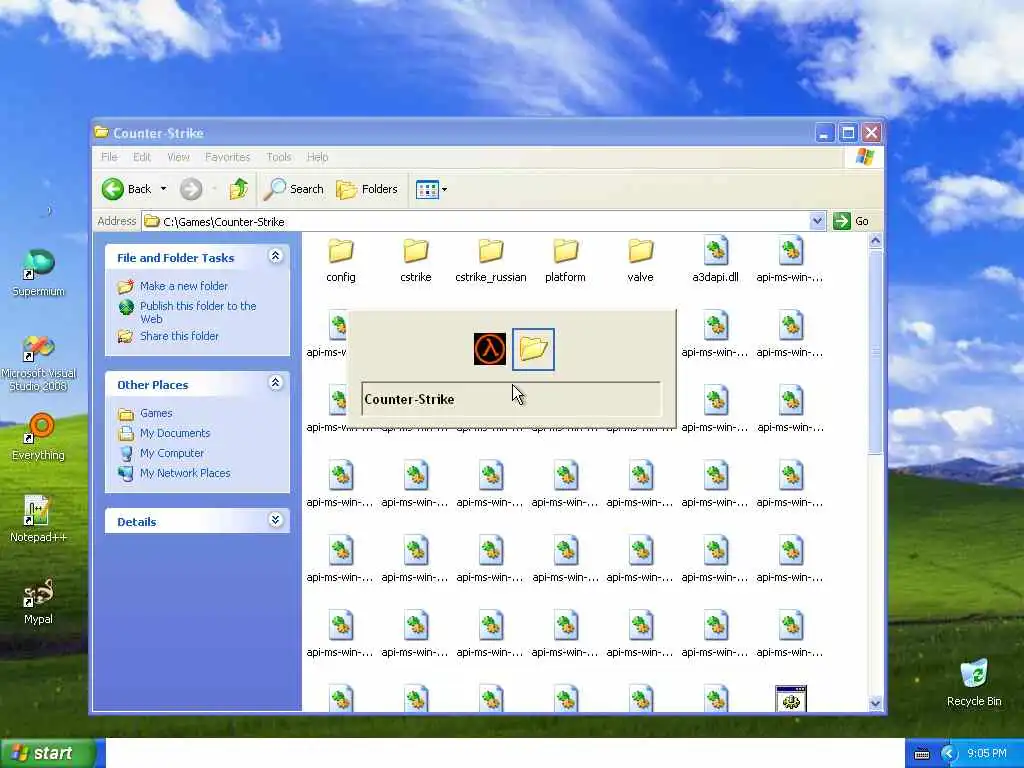The image size is (1024, 768).
Task: Go up one folder level
Action: pos(238,189)
